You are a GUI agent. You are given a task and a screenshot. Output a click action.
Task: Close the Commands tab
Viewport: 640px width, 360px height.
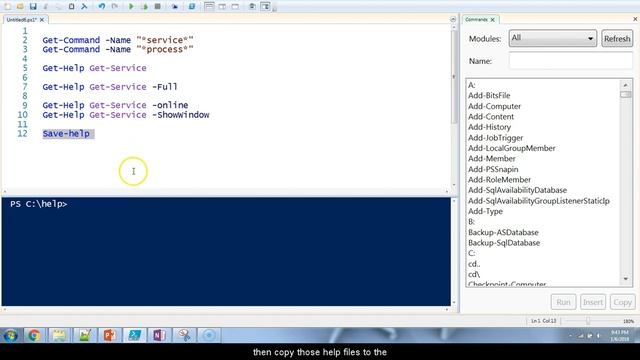493,20
